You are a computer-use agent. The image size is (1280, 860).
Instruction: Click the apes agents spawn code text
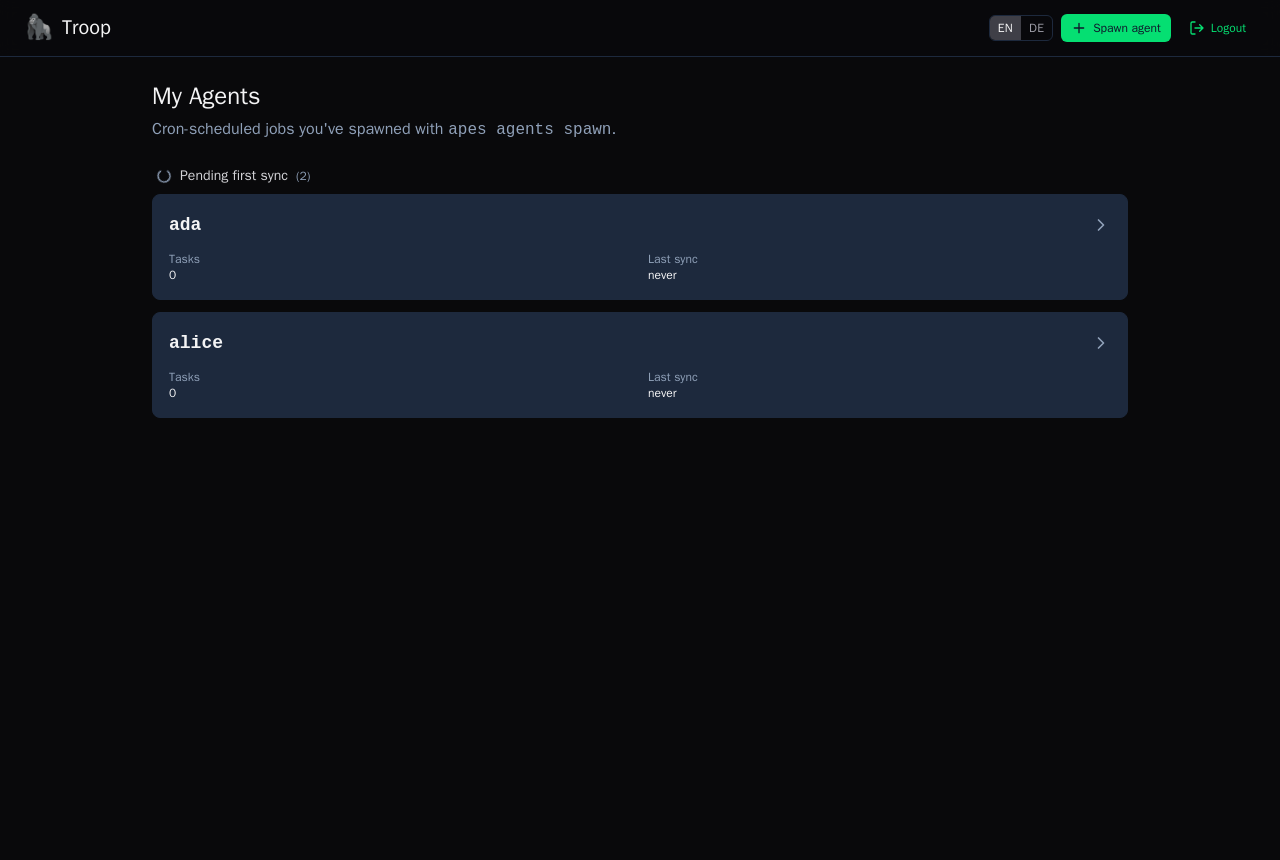[530, 129]
